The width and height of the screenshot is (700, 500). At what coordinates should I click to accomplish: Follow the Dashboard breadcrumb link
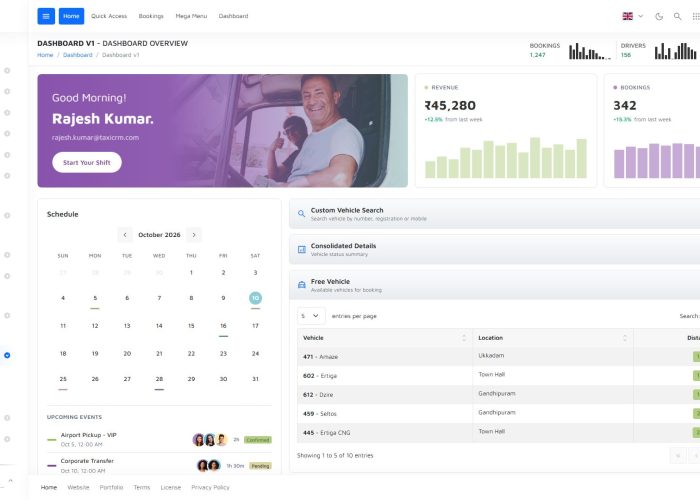(x=77, y=55)
